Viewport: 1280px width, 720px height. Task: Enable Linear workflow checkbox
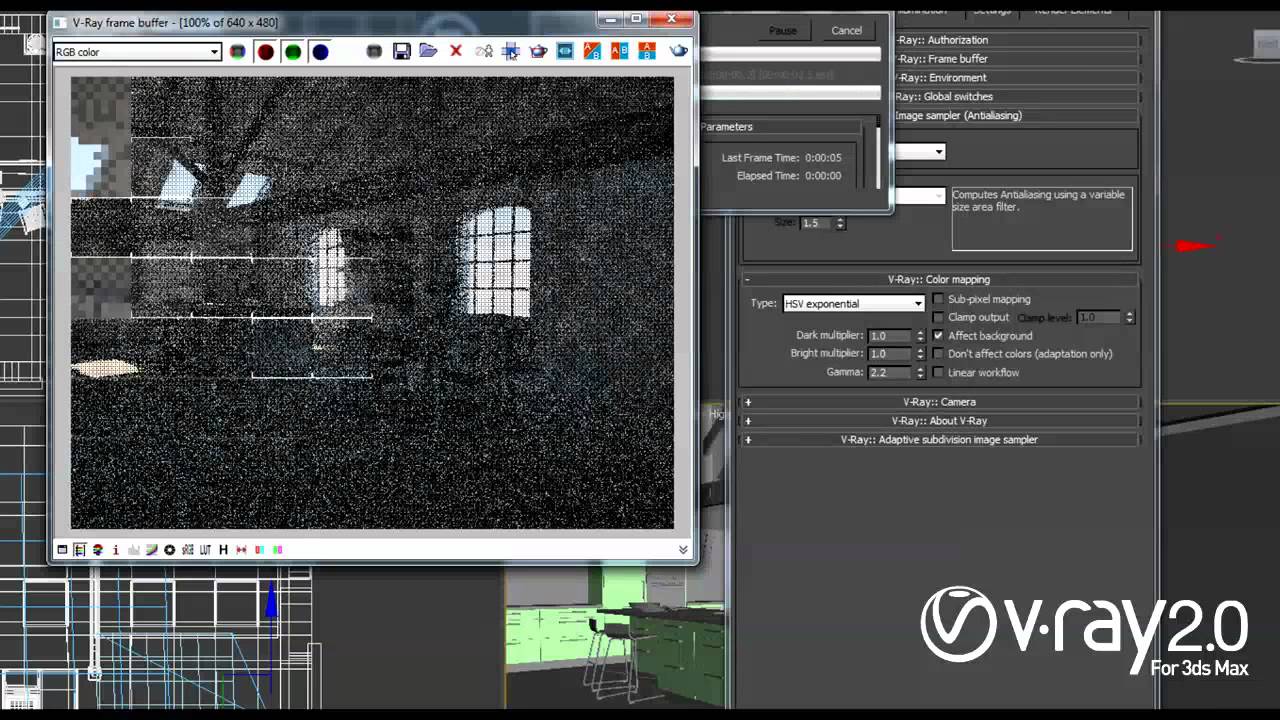[x=938, y=372]
